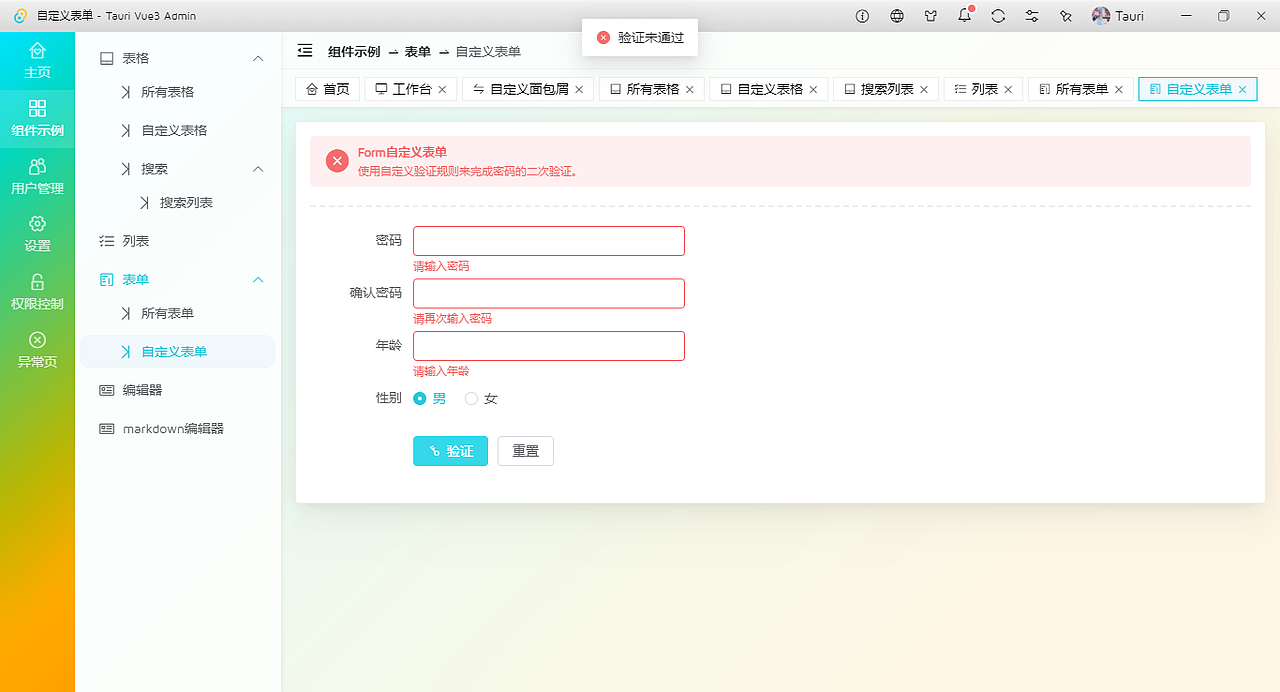The image size is (1280, 692).
Task: Collapse the sidebar with the hamburger icon
Action: click(x=305, y=50)
